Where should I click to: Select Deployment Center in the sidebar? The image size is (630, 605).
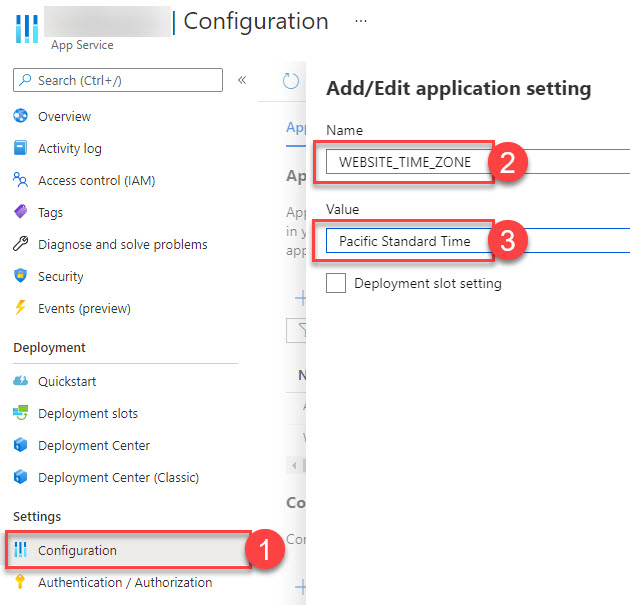(x=94, y=446)
